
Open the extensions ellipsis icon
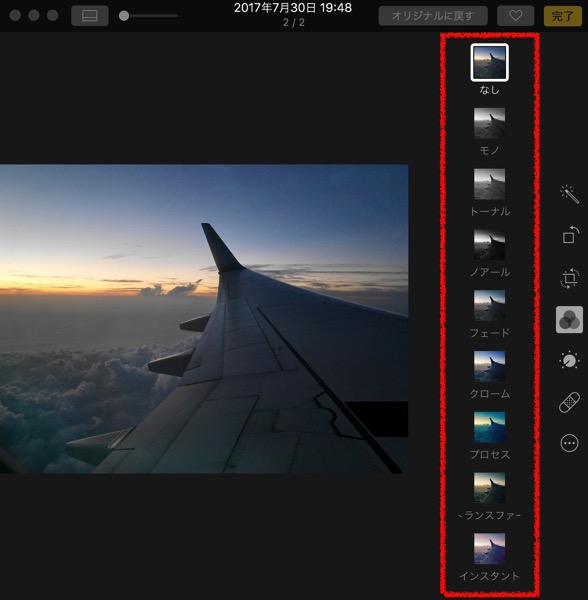tap(569, 443)
